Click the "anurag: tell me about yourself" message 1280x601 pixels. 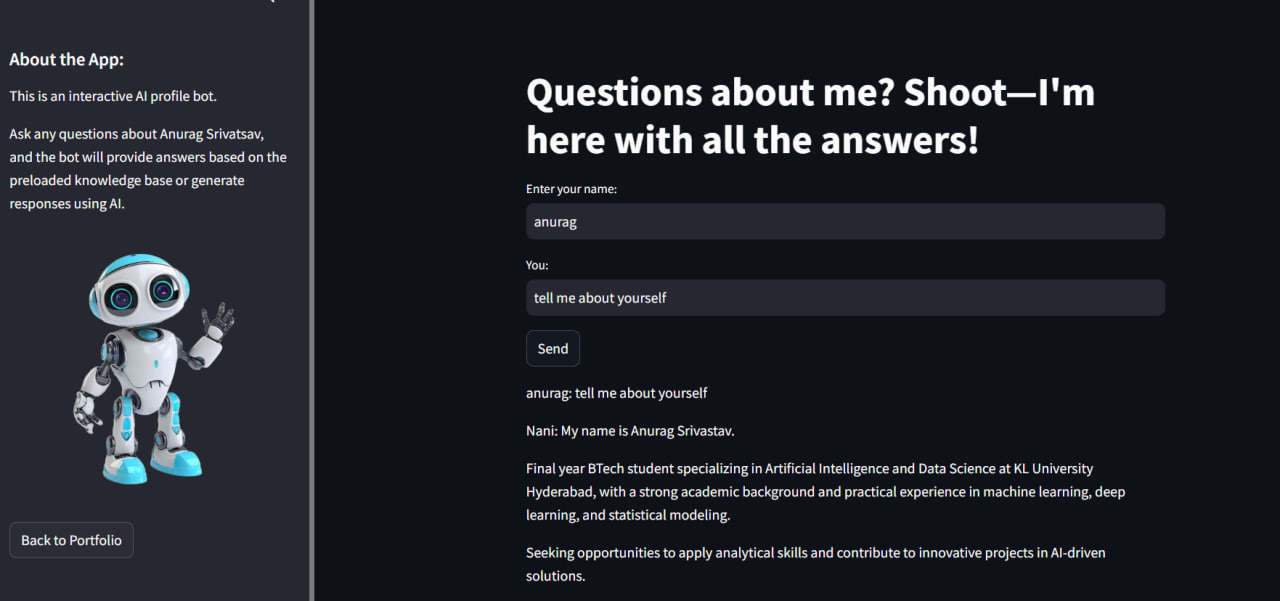[616, 393]
